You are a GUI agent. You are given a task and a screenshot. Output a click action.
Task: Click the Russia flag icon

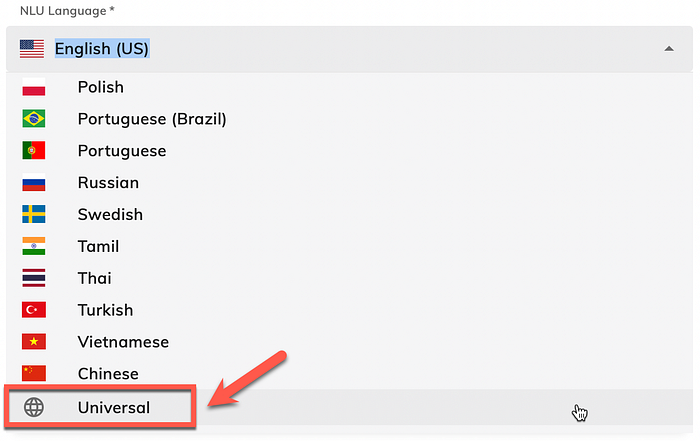click(33, 183)
